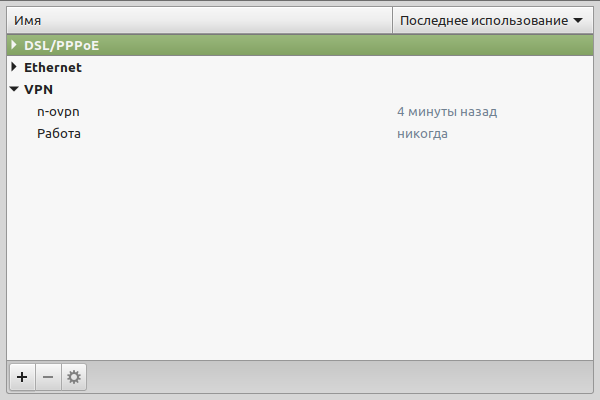Select the Работа VPN connection
The image size is (600, 400).
click(x=59, y=134)
